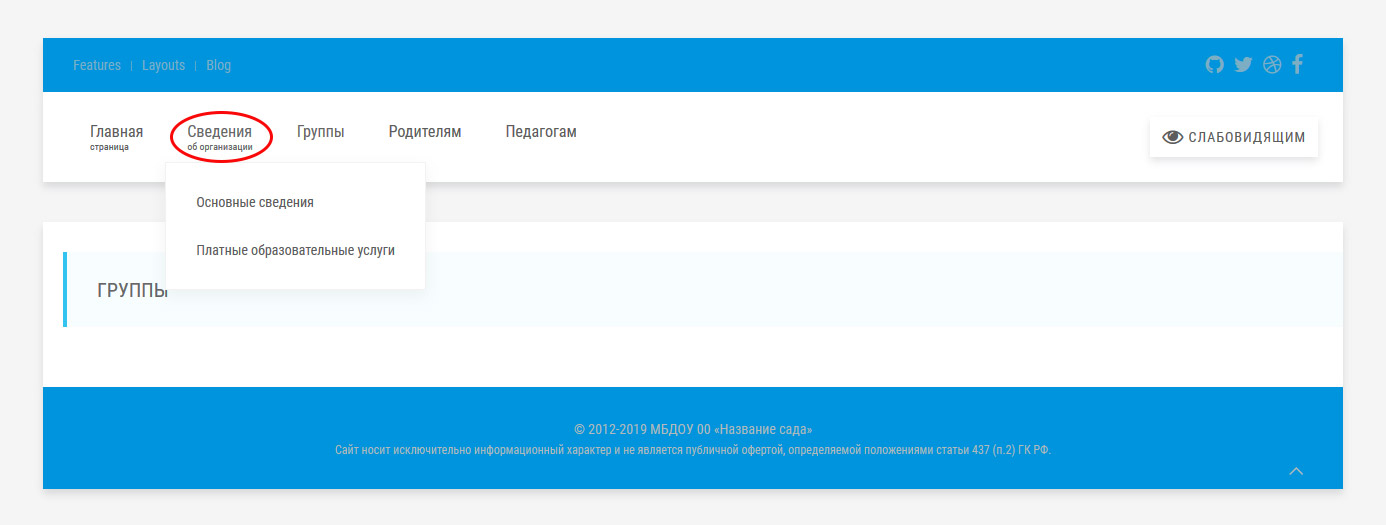Viewport: 1386px width, 525px height.
Task: Choose Основные сведения from the dropdown
Action: coord(255,202)
